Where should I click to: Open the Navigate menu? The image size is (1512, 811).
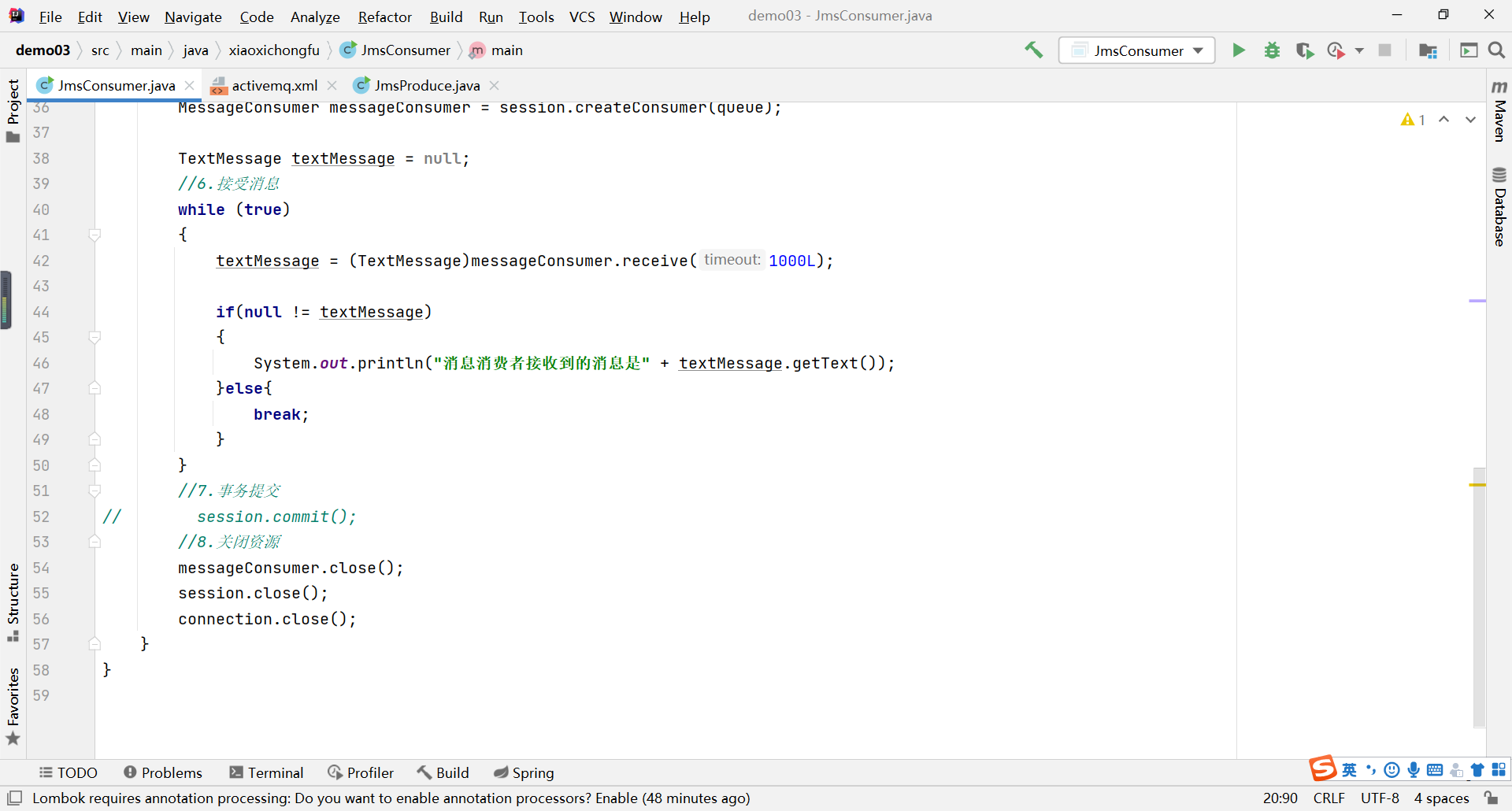tap(193, 17)
